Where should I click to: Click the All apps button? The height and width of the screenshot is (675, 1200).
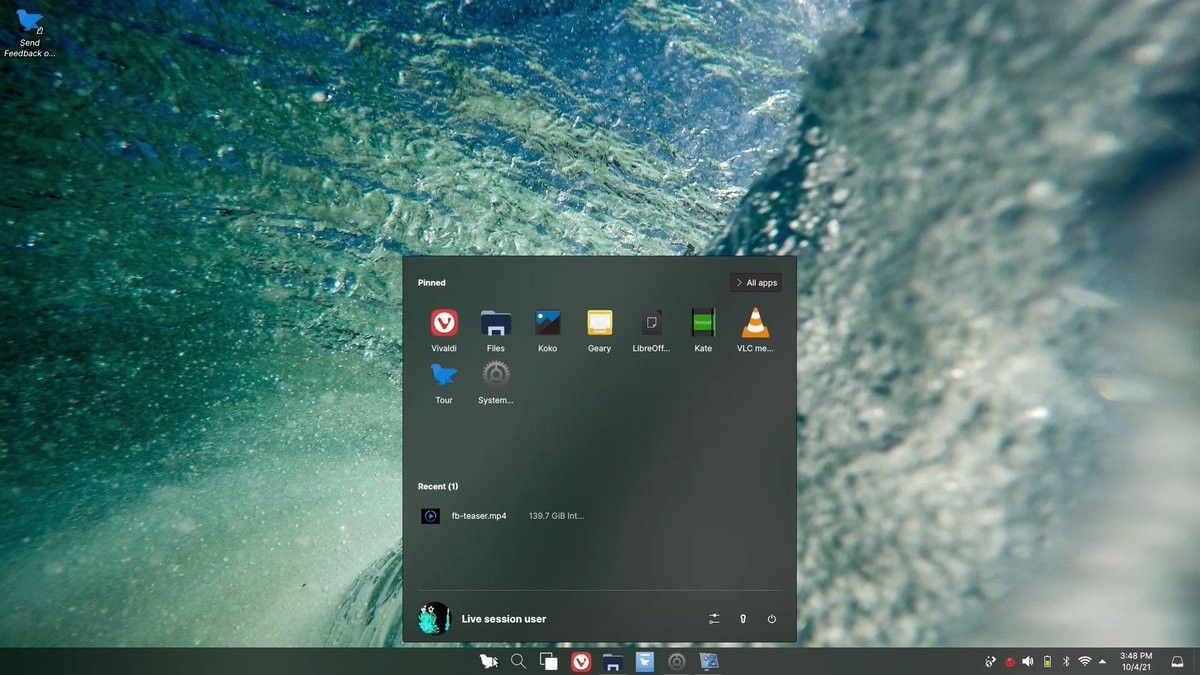[755, 282]
